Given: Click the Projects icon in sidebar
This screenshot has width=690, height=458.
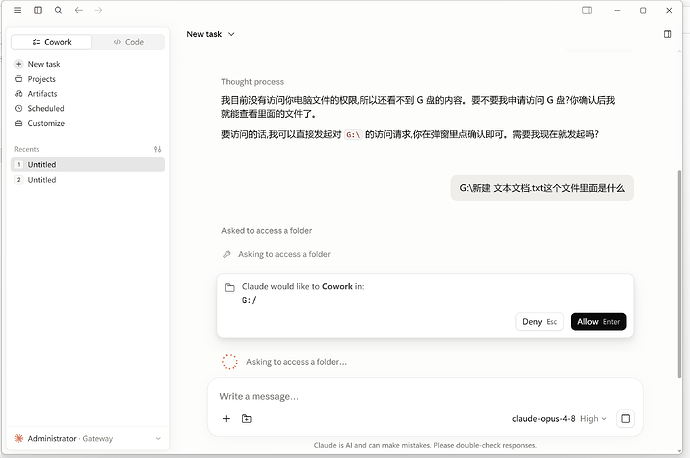Looking at the screenshot, I should (18, 79).
